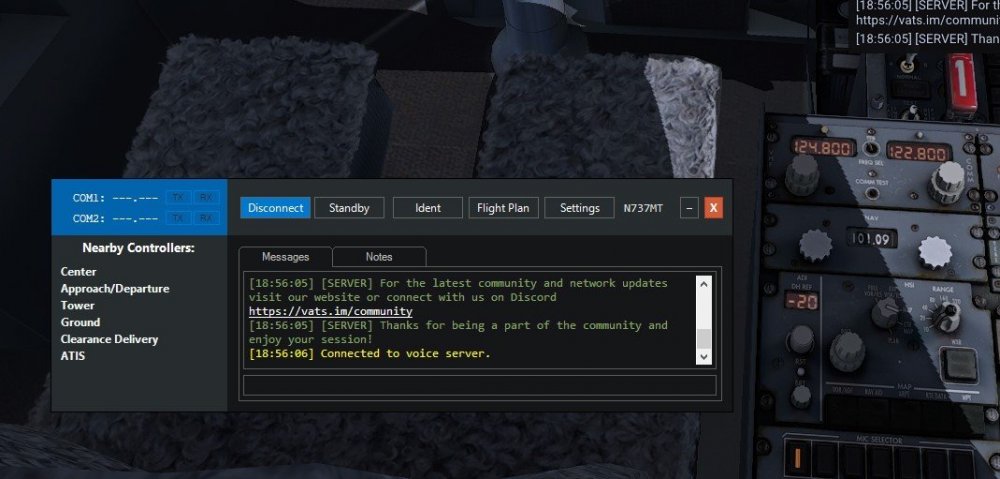This screenshot has width=1000, height=479.
Task: Click the message list scroll-down arrow
Action: pos(703,357)
